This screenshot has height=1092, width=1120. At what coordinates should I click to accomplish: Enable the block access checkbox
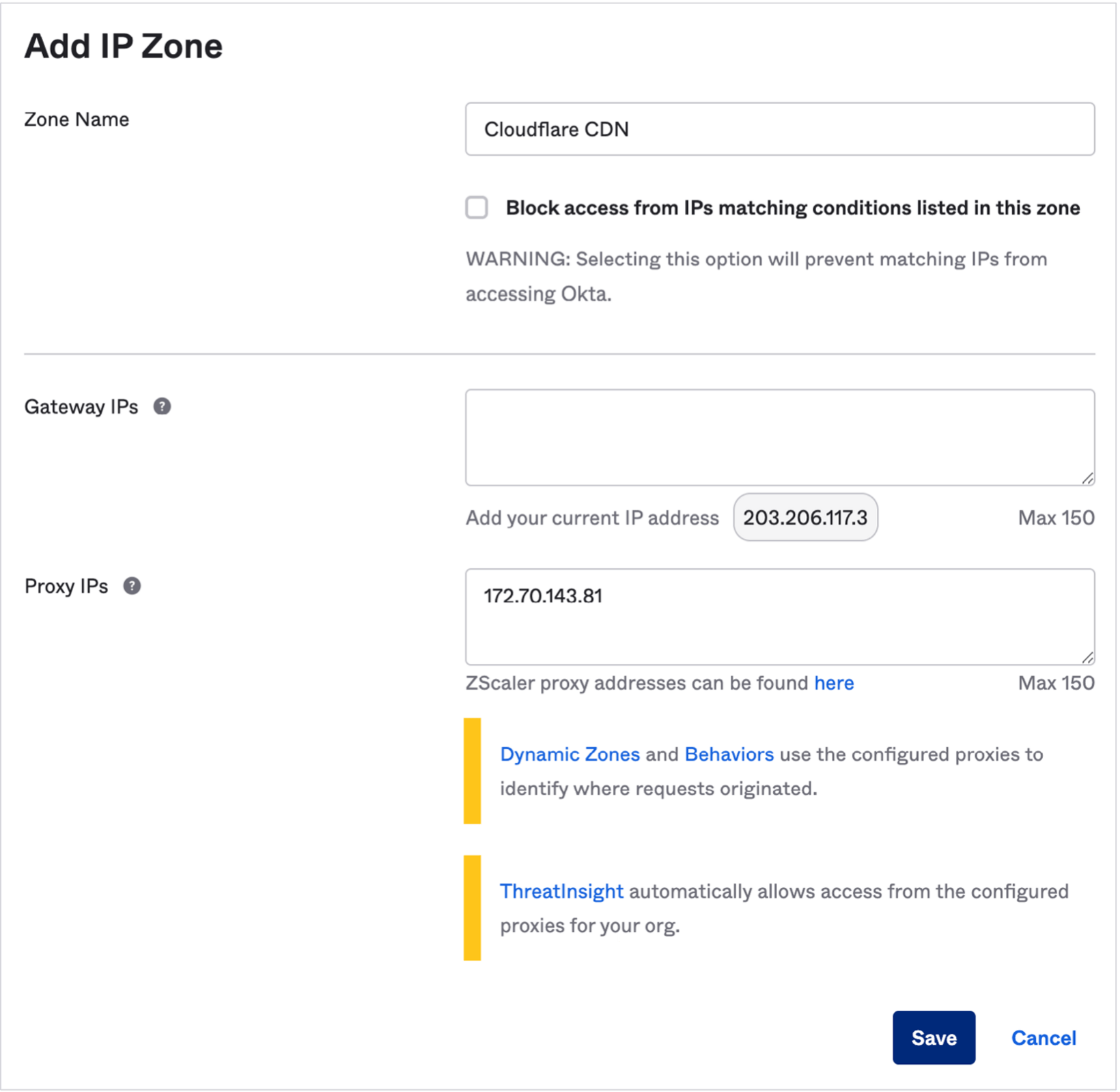coord(477,207)
